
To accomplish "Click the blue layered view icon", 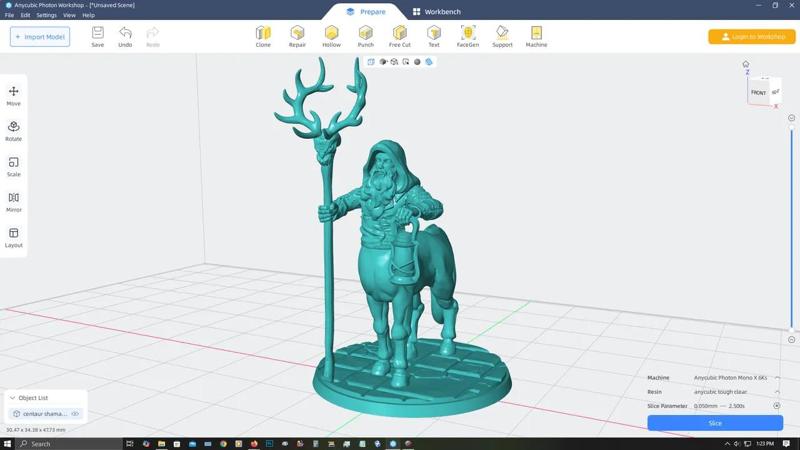I will (429, 62).
